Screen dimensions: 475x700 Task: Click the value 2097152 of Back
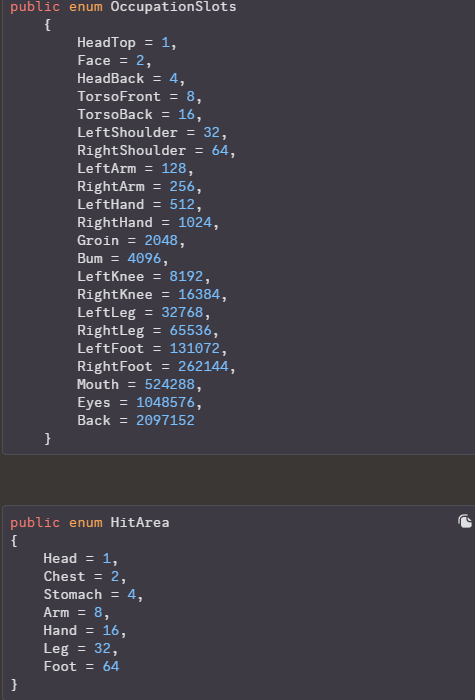[165, 420]
